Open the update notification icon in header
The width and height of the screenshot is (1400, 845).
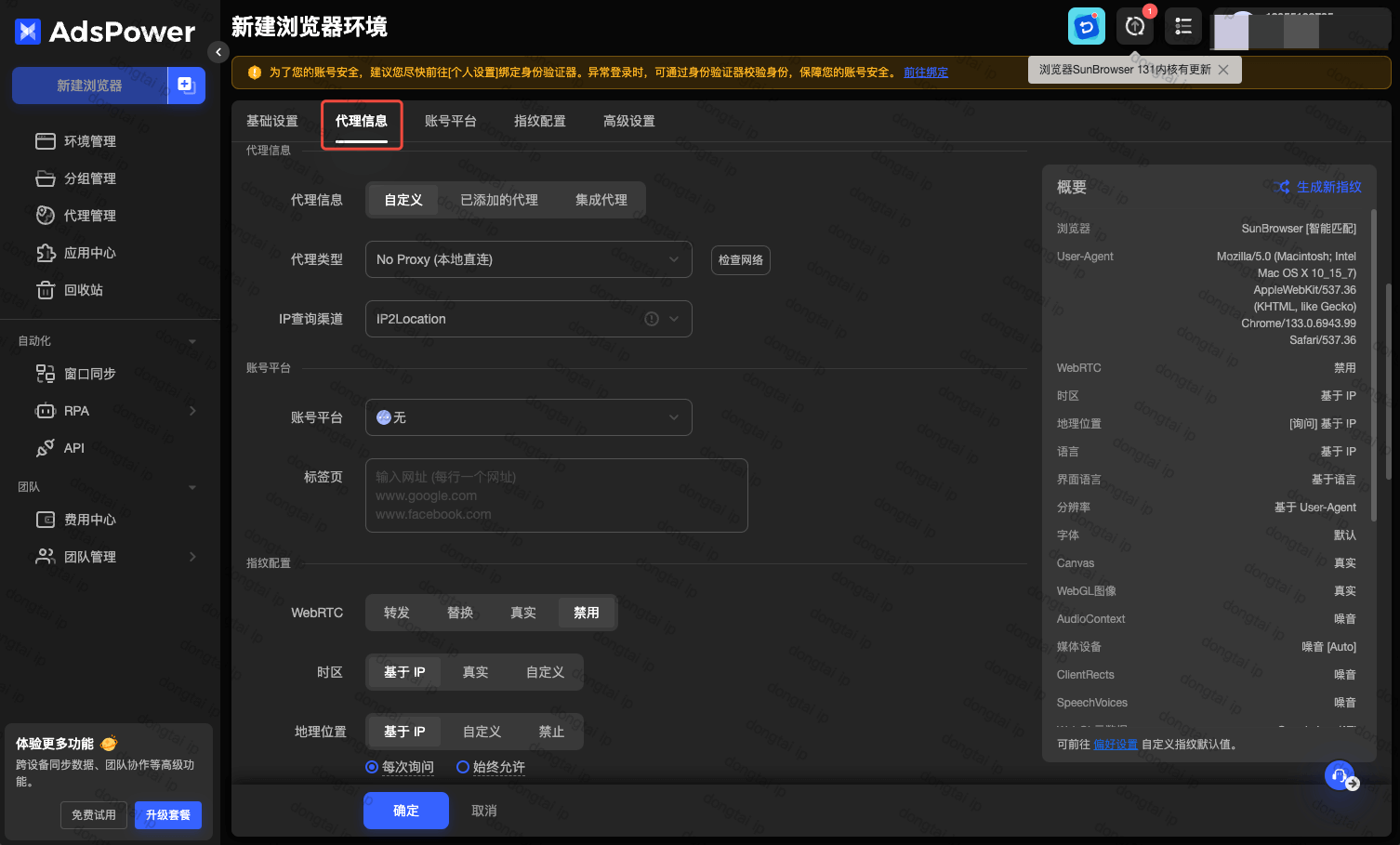point(1135,26)
